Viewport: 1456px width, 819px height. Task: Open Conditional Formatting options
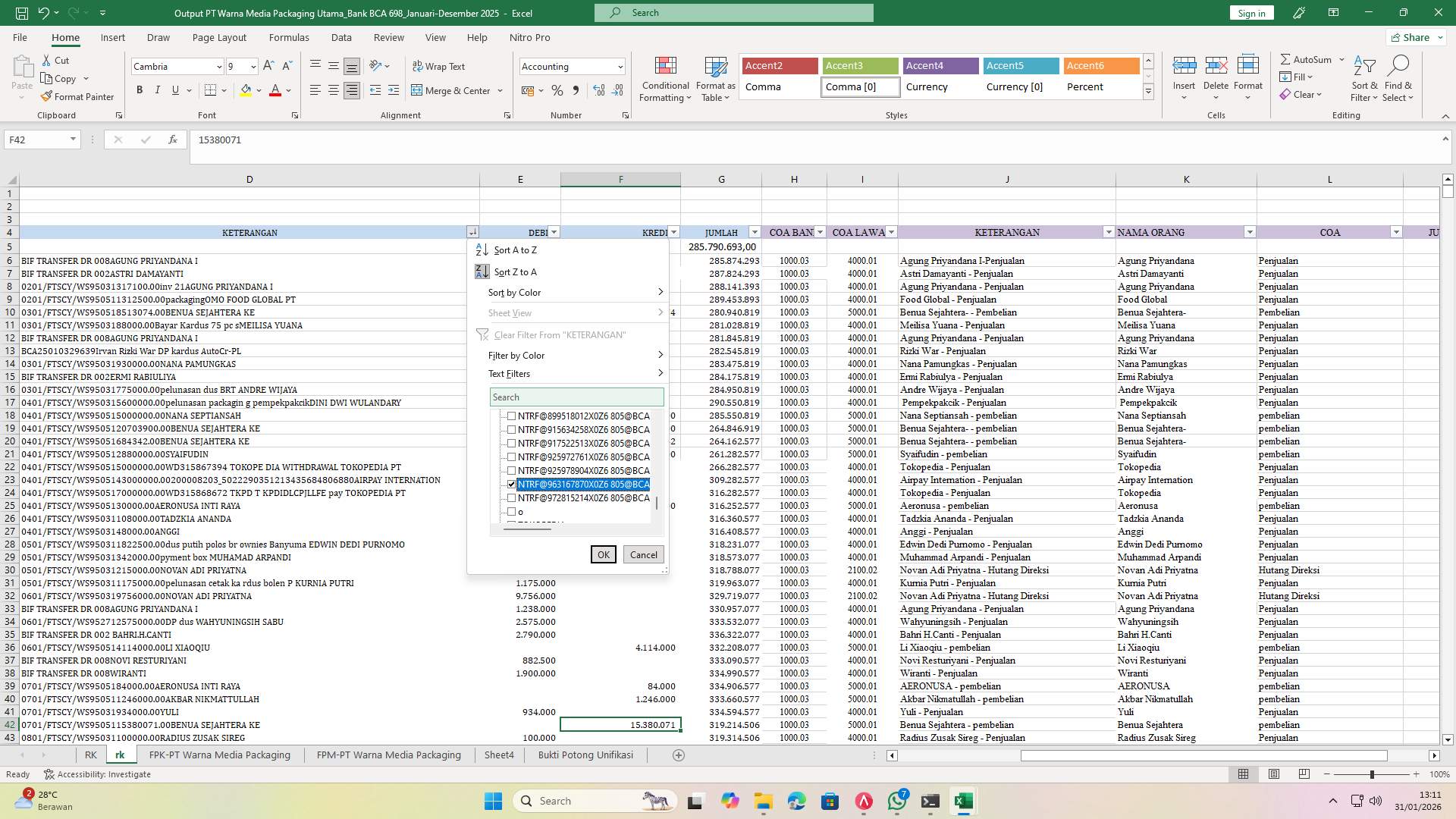665,78
